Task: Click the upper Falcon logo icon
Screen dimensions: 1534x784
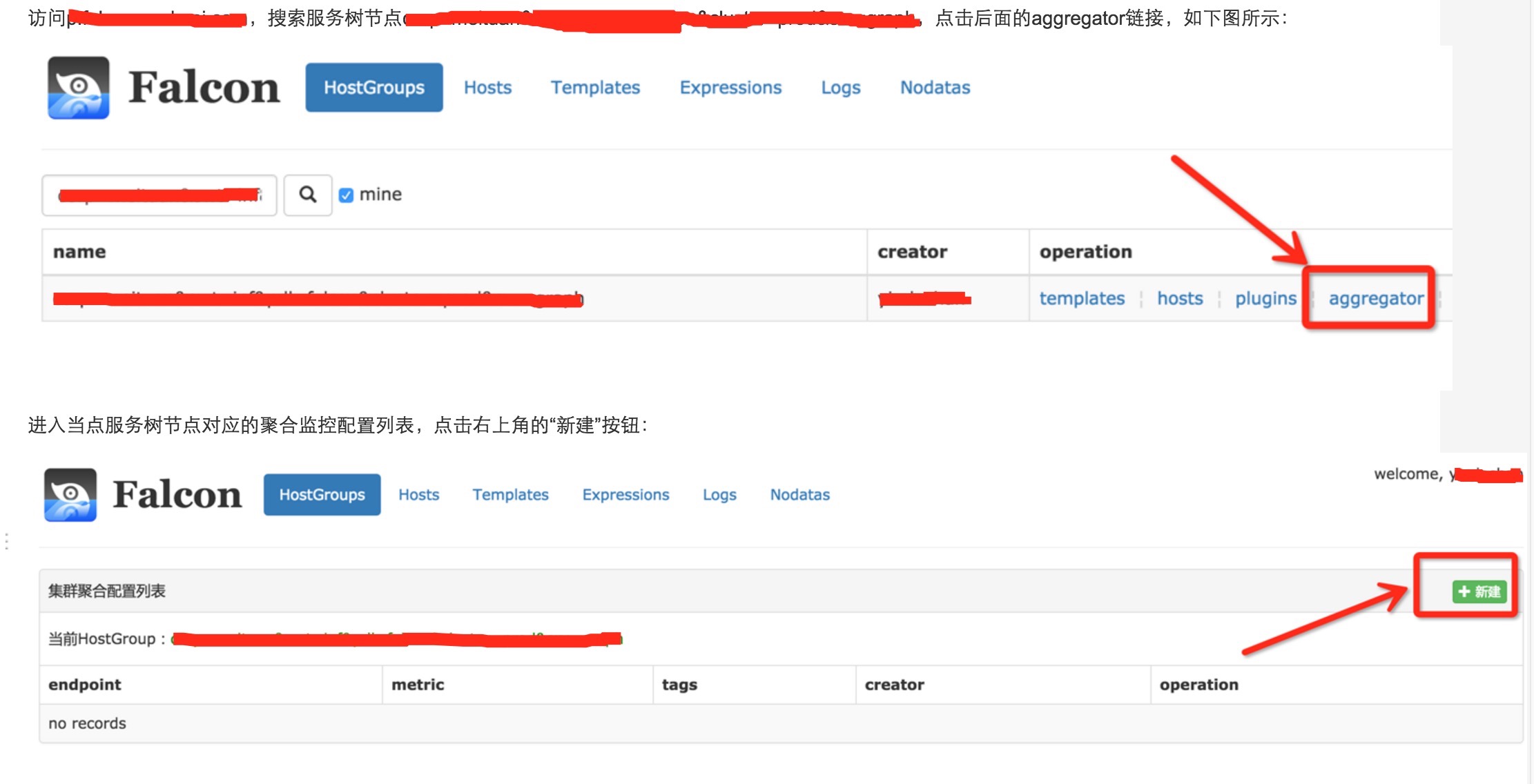Action: coord(78,88)
